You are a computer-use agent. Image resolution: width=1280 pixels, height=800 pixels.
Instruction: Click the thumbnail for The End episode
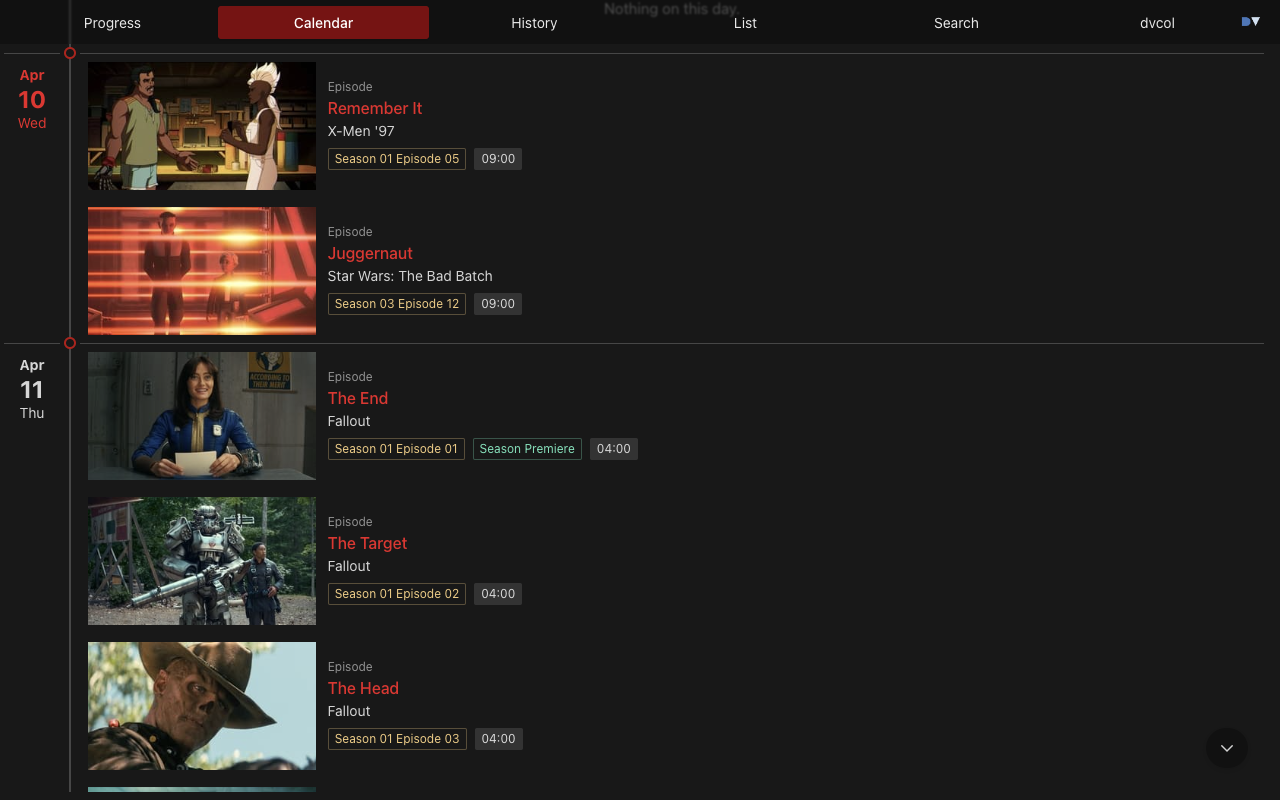click(x=201, y=416)
